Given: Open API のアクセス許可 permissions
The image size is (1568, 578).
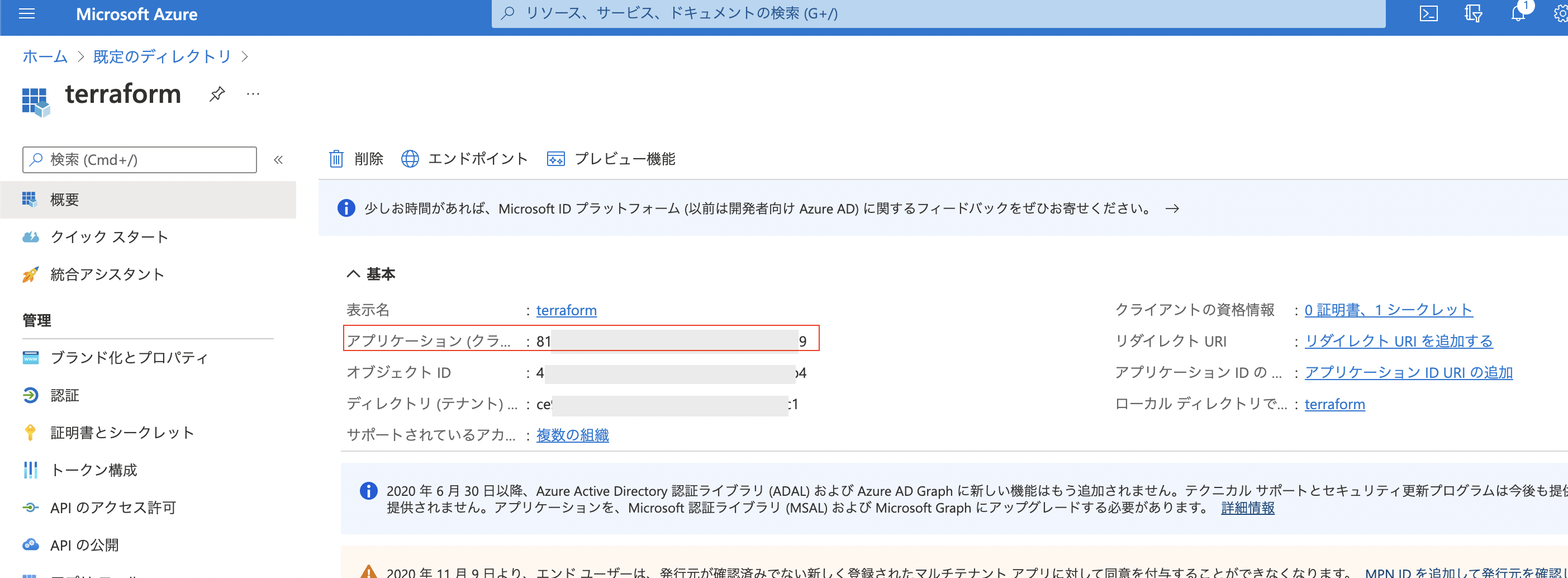Looking at the screenshot, I should 113,508.
